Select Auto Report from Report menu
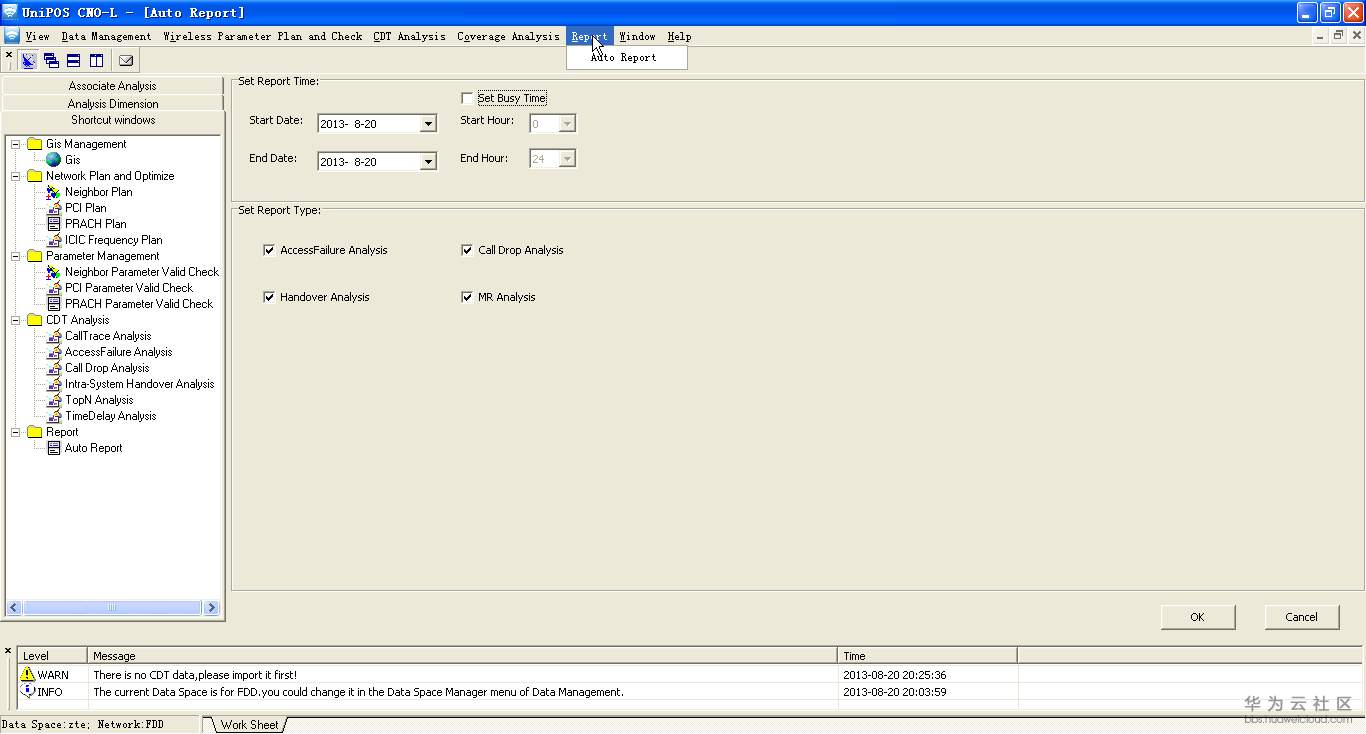This screenshot has width=1366, height=734. pos(627,57)
